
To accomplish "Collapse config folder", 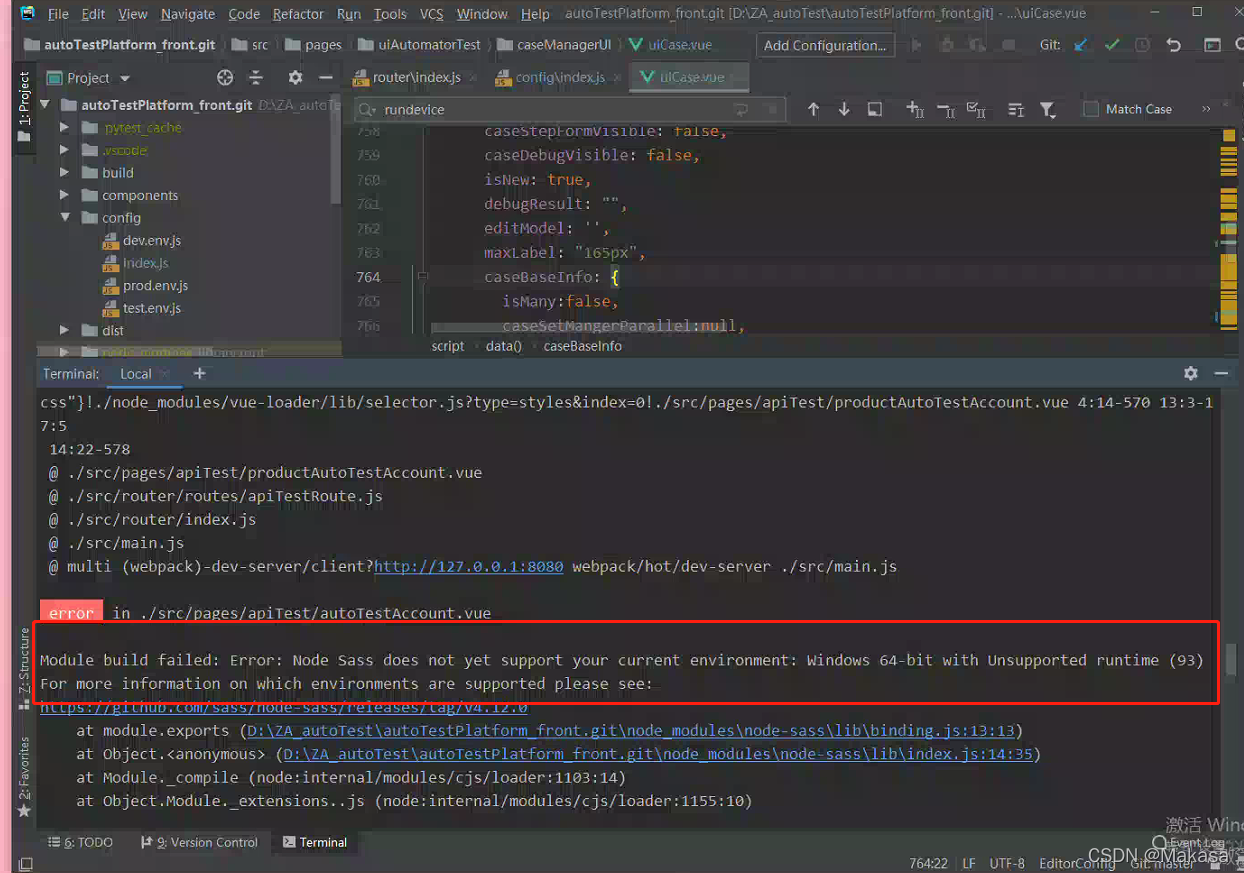I will tap(64, 218).
